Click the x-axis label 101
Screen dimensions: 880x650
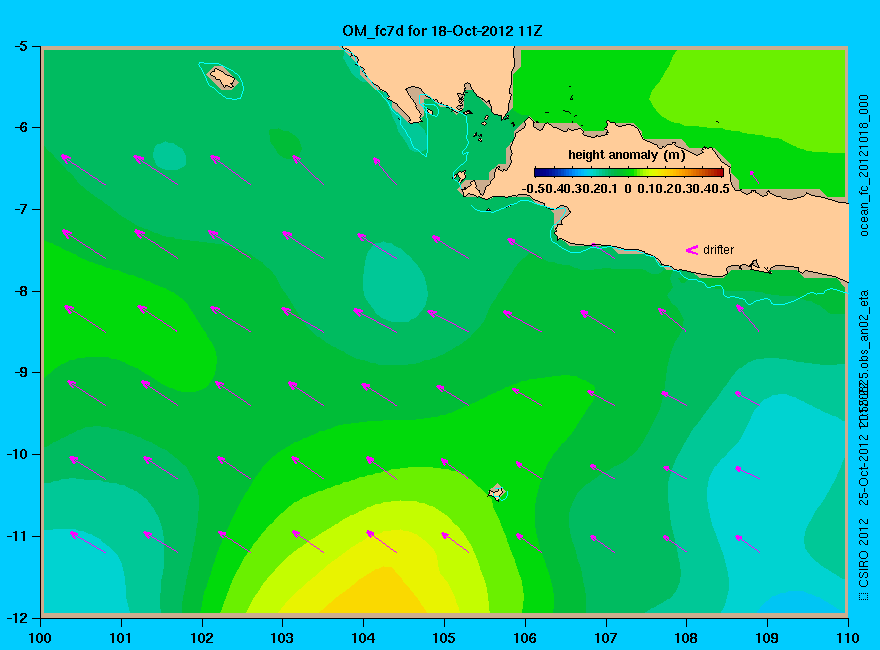[121, 638]
